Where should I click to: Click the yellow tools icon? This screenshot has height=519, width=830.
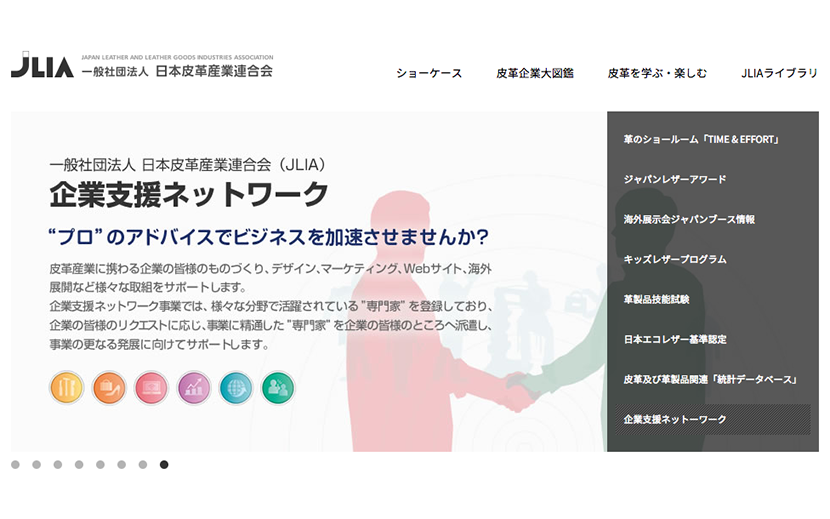pyautogui.click(x=67, y=388)
